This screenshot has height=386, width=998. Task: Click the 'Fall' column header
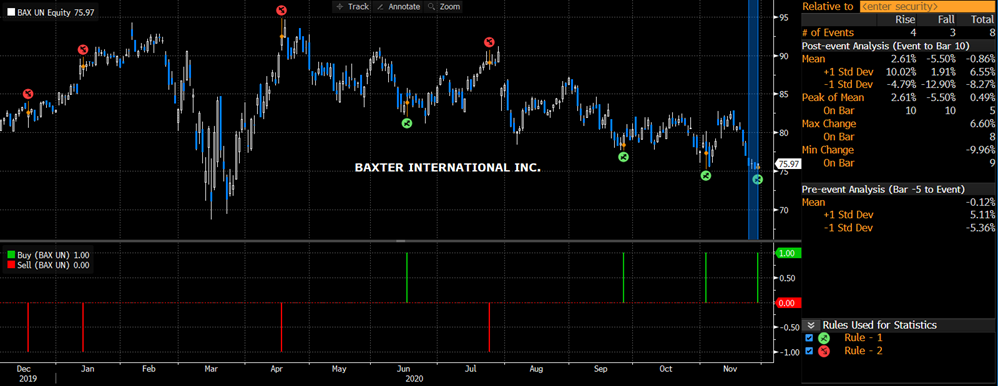point(945,20)
